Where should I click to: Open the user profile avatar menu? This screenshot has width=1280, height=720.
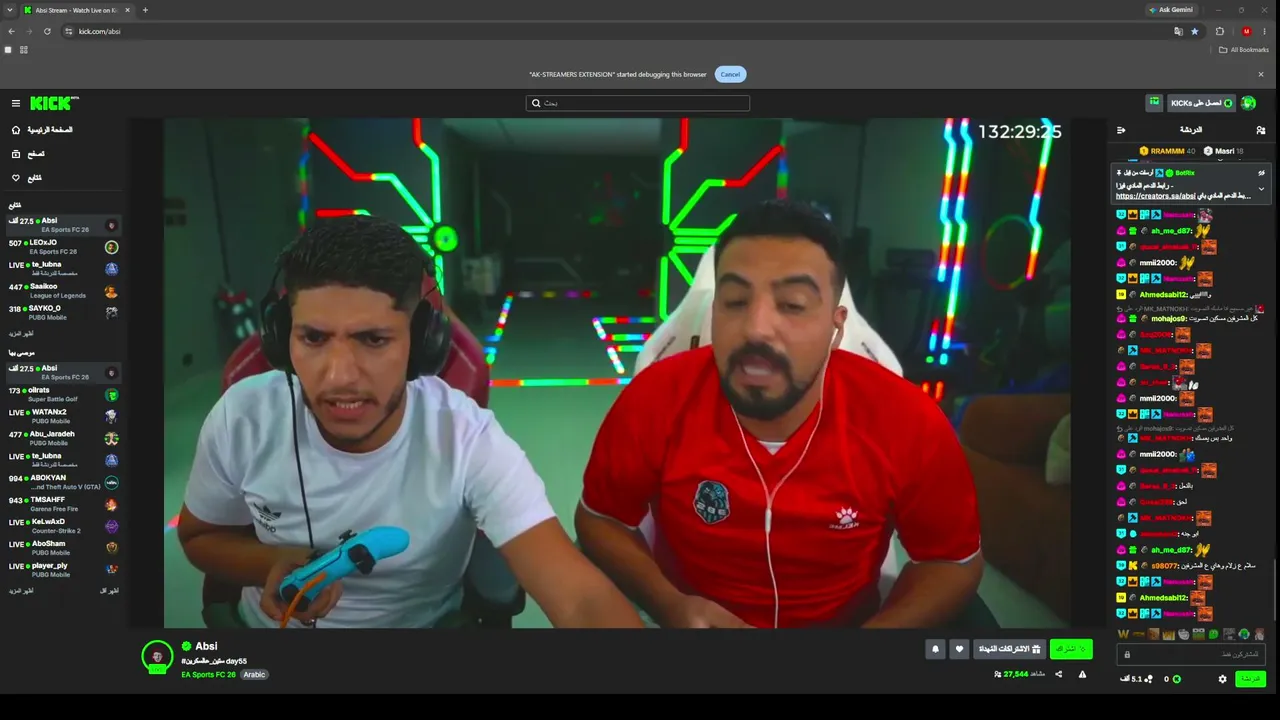1248,103
